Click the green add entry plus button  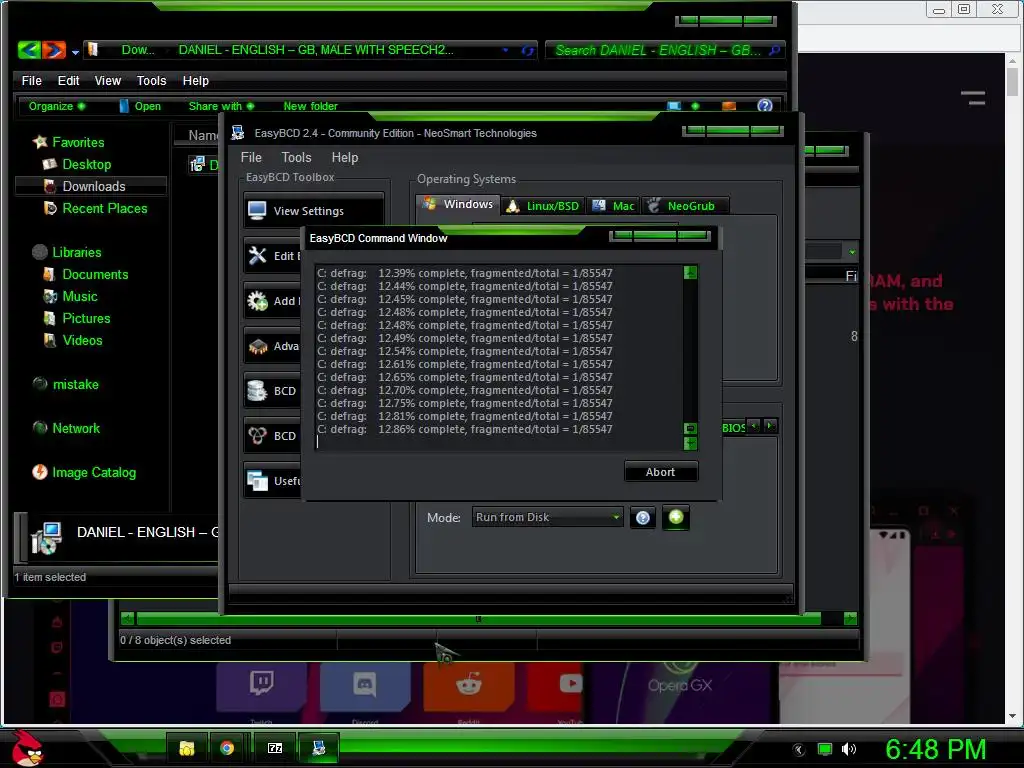pyautogui.click(x=676, y=517)
